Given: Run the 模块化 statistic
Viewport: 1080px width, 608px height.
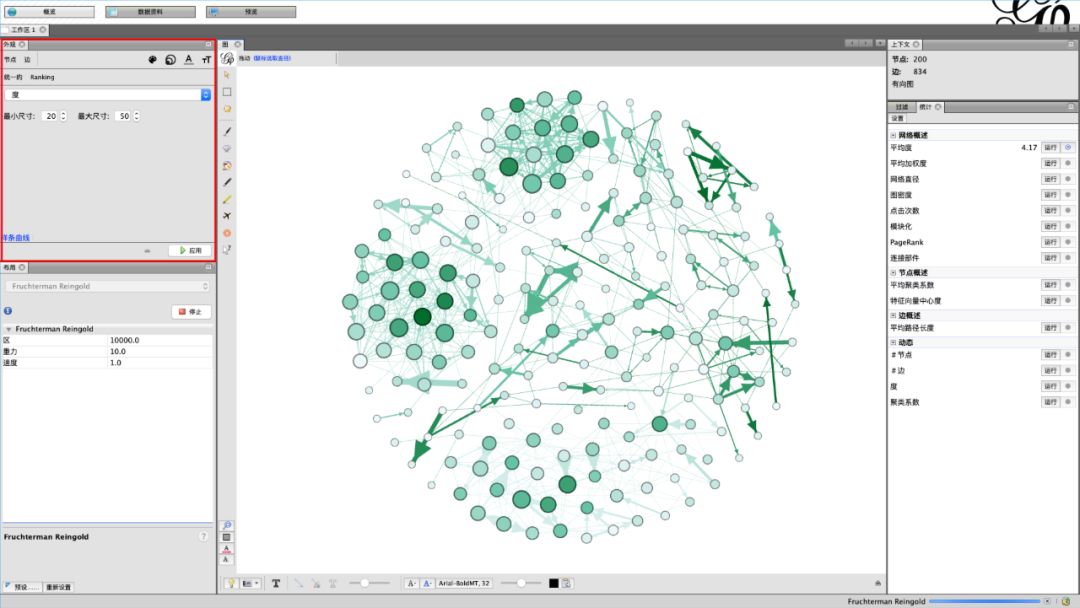Looking at the screenshot, I should pyautogui.click(x=1049, y=226).
